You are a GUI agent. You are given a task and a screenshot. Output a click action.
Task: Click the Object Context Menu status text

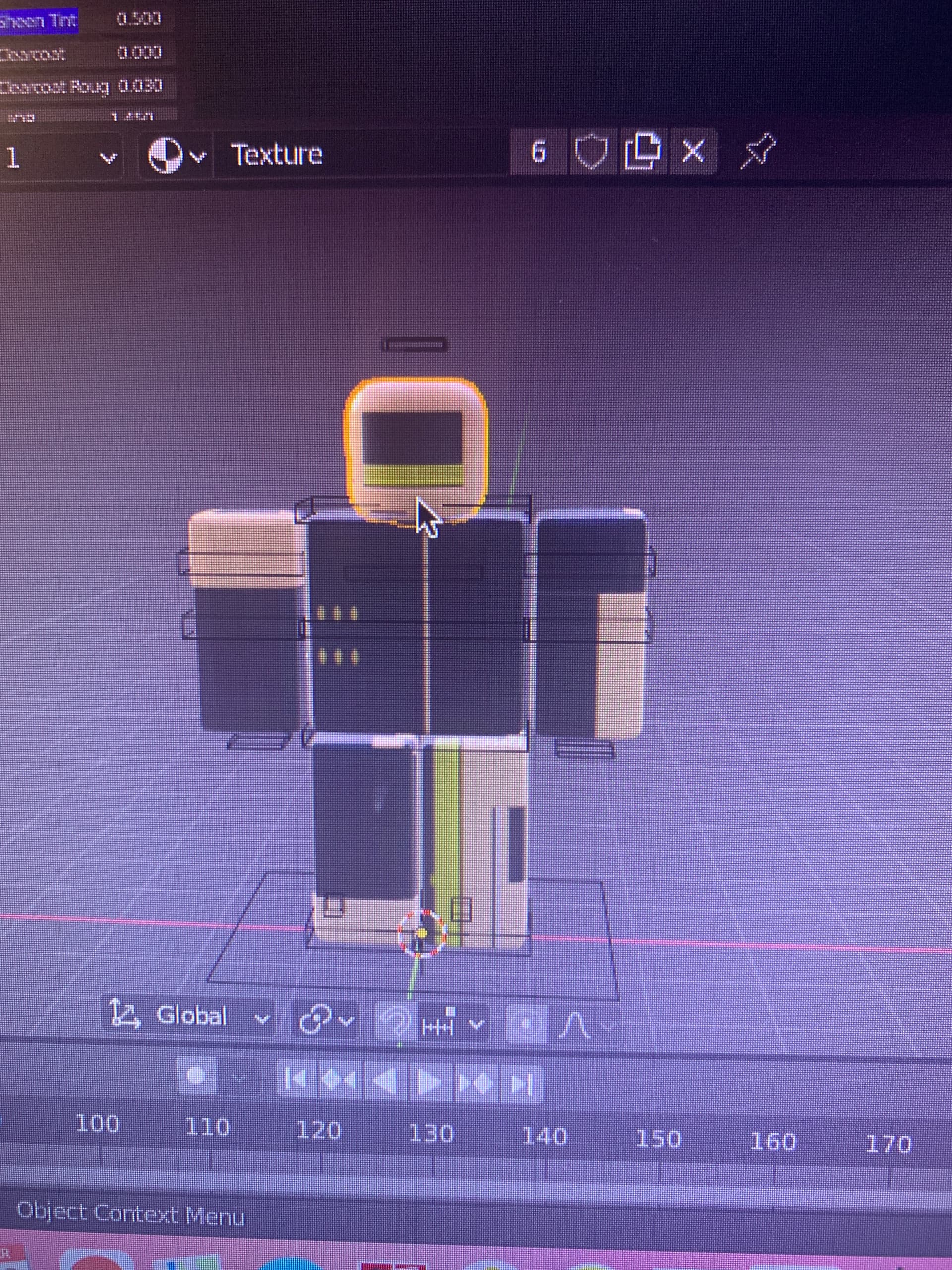point(131,1214)
